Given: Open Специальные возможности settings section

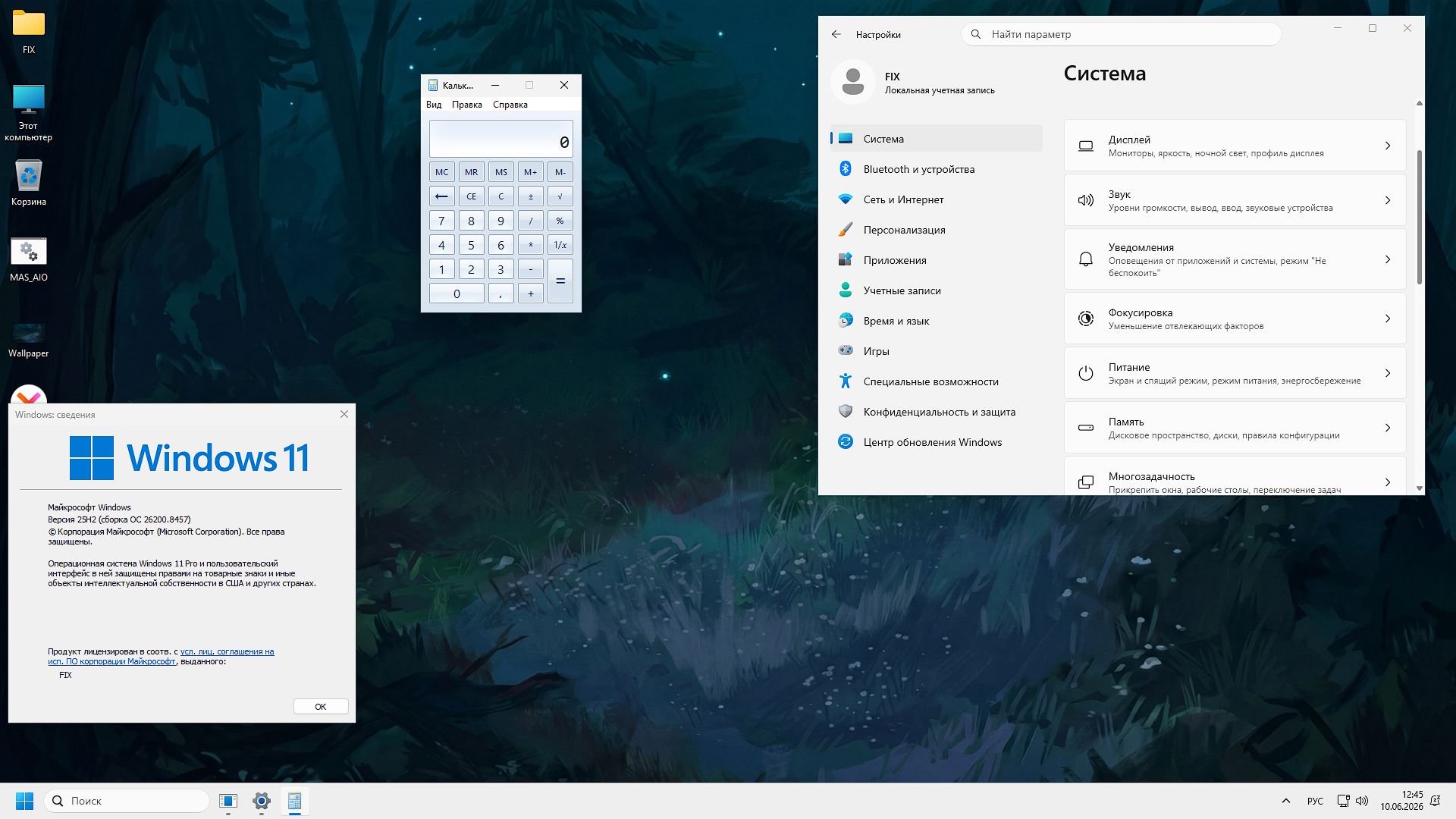Looking at the screenshot, I should (x=937, y=381).
